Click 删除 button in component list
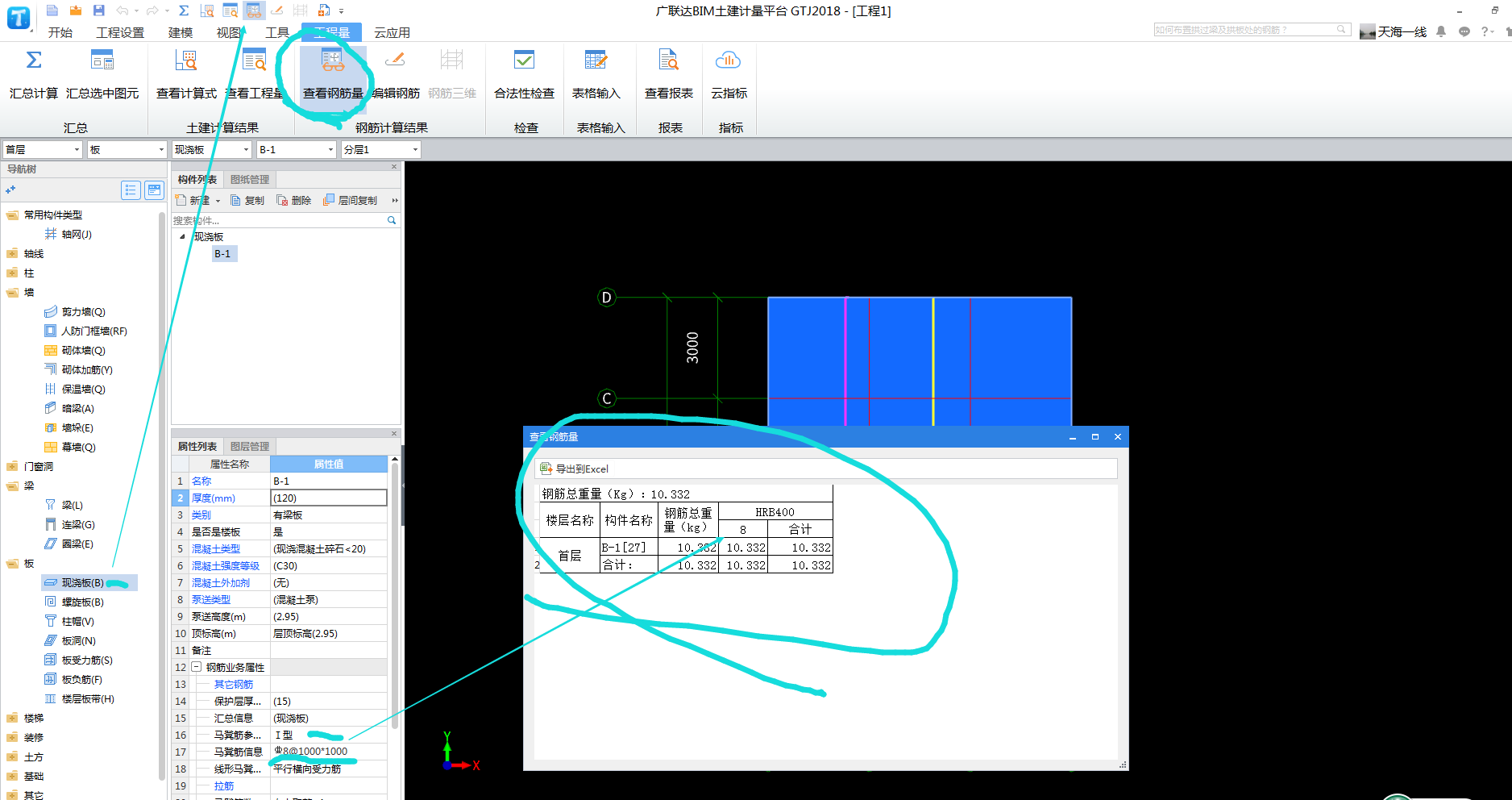This screenshot has height=800, width=1512. (x=294, y=201)
